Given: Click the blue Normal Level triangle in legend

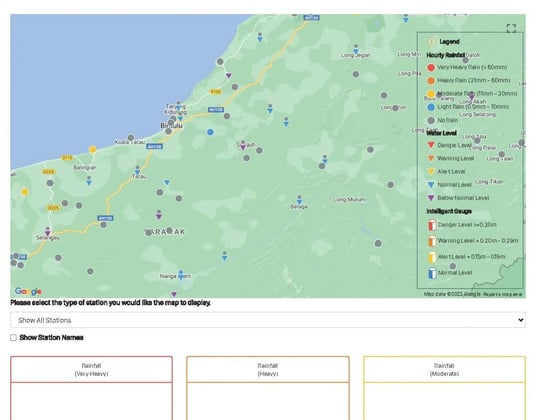Looking at the screenshot, I should coord(431,185).
